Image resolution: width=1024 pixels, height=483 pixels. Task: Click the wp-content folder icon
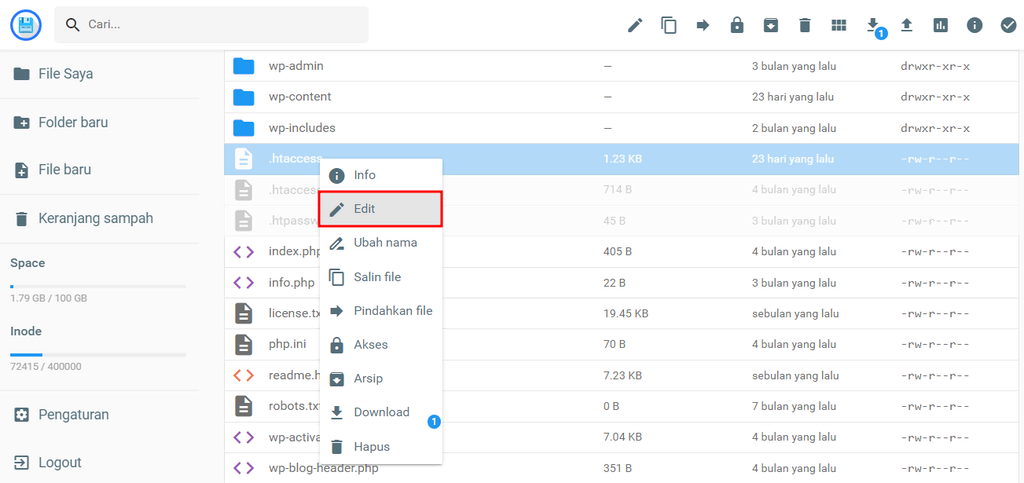244,97
